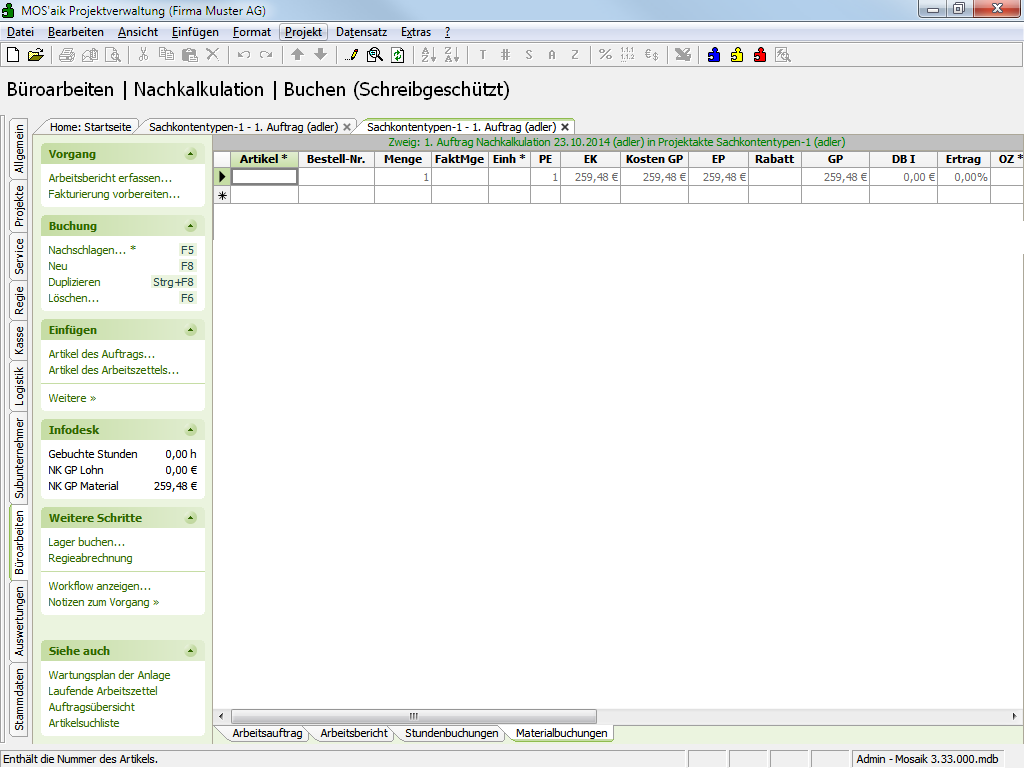1024x768 pixels.
Task: Click the red puzzle piece icon
Action: coord(760,55)
